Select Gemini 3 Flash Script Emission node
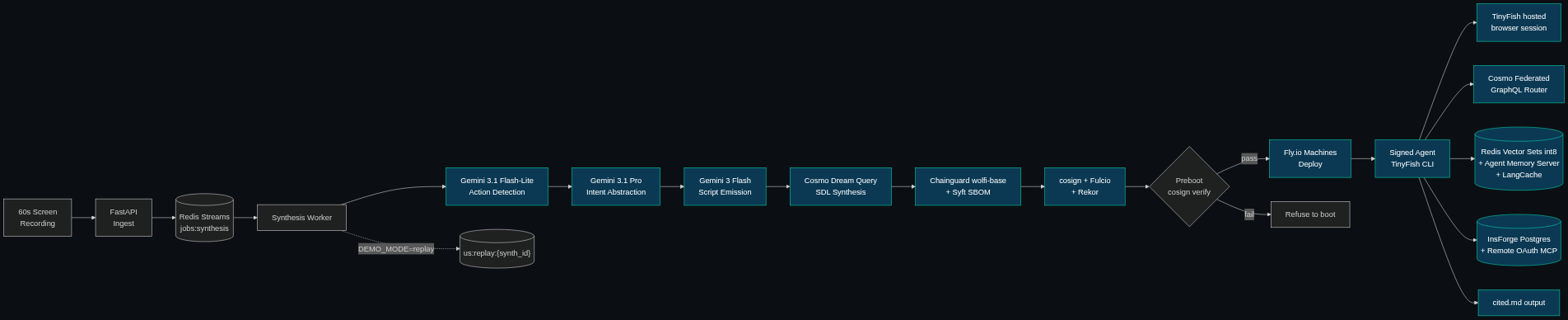This screenshot has height=320, width=1568. pos(725,186)
